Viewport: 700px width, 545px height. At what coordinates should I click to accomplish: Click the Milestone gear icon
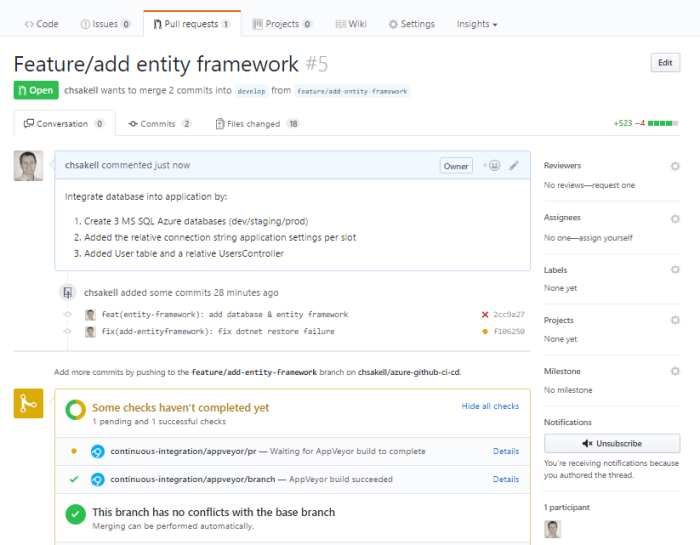click(675, 372)
